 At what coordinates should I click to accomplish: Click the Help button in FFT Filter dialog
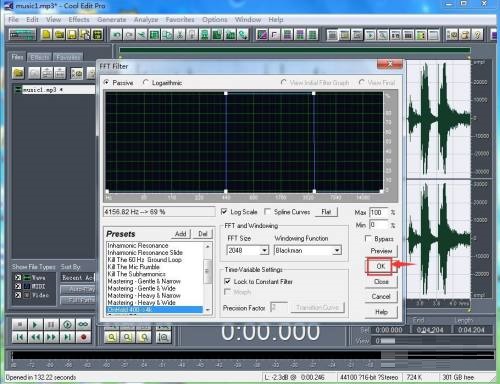(381, 312)
